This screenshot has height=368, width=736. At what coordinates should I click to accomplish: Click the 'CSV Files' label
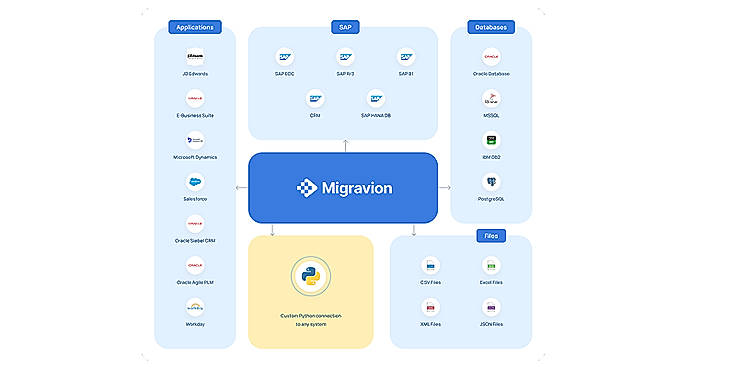tap(430, 283)
